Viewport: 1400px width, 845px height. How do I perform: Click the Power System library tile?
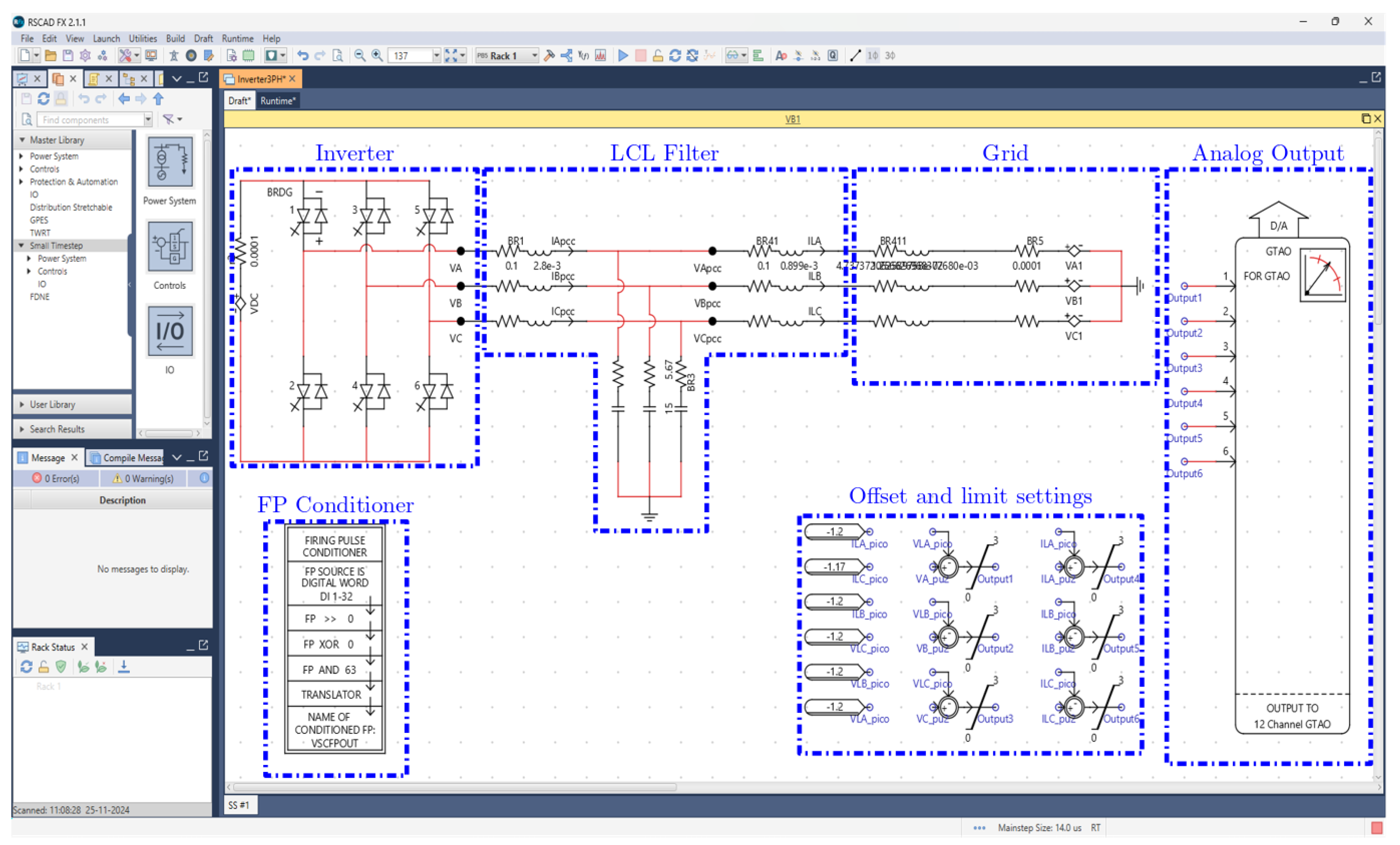[x=170, y=162]
